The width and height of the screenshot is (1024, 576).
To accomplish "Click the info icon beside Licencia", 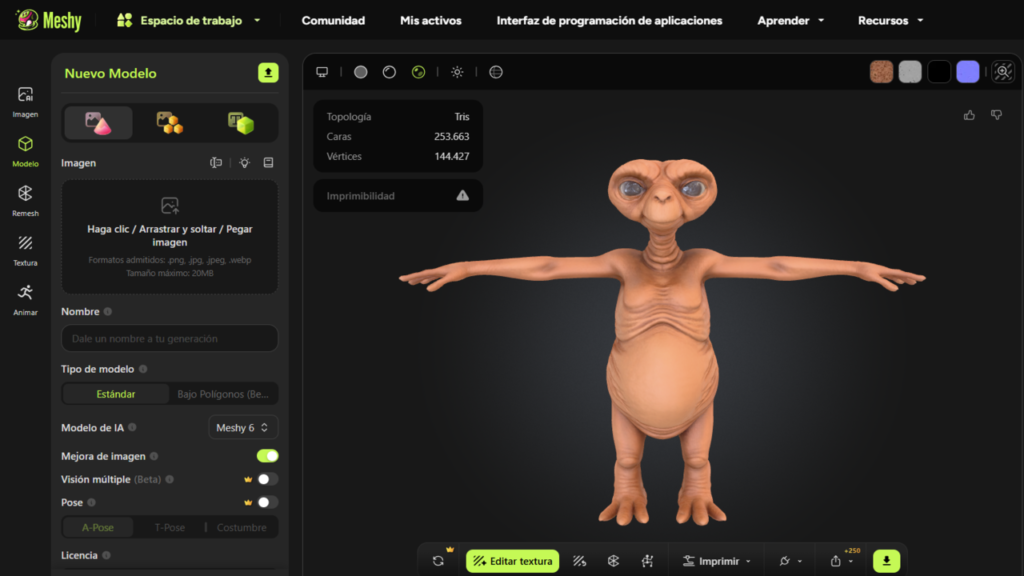I will 106,555.
